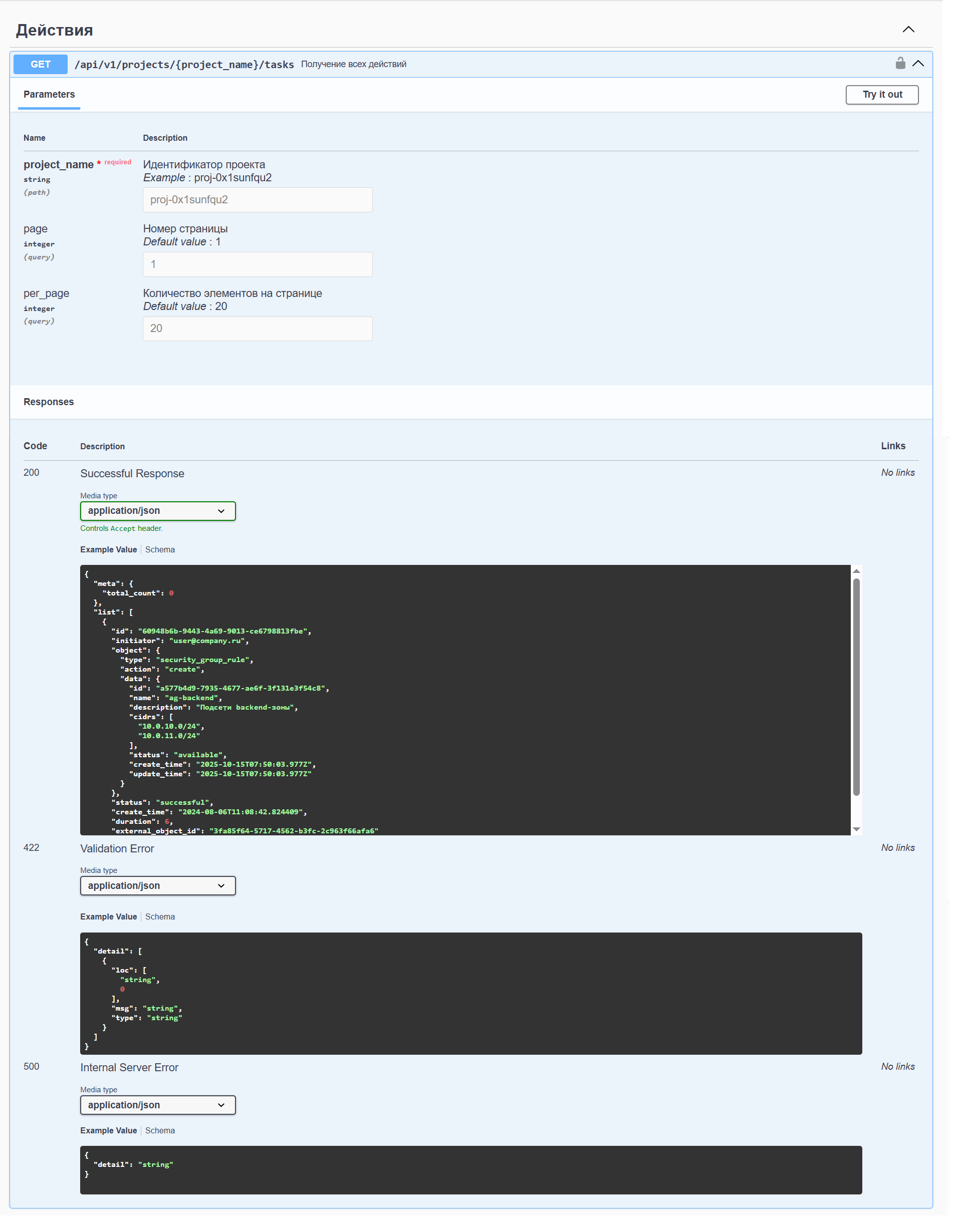Click the example code block scrollbar thumb

(856, 687)
